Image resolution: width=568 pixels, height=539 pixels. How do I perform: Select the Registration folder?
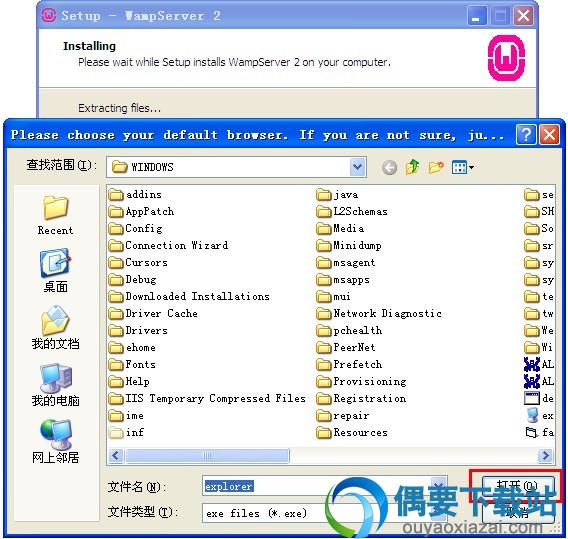[361, 398]
